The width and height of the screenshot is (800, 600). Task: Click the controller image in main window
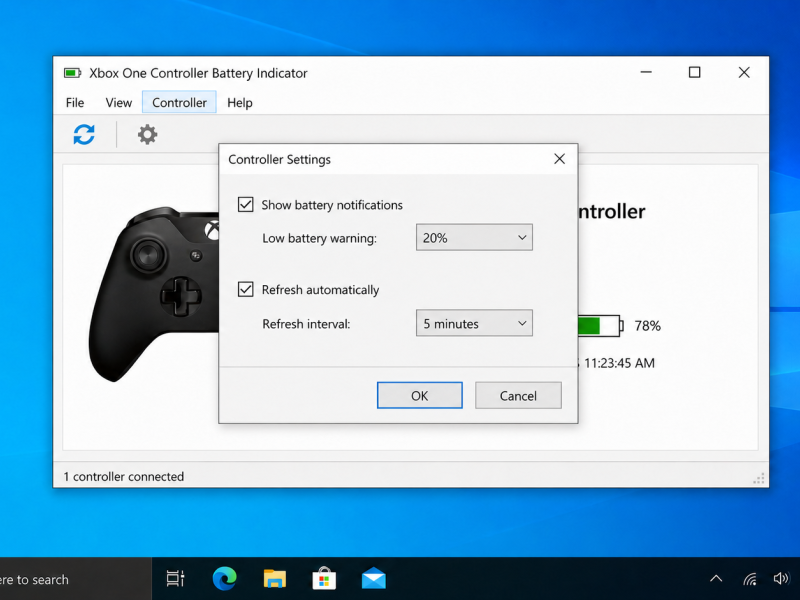click(x=154, y=294)
